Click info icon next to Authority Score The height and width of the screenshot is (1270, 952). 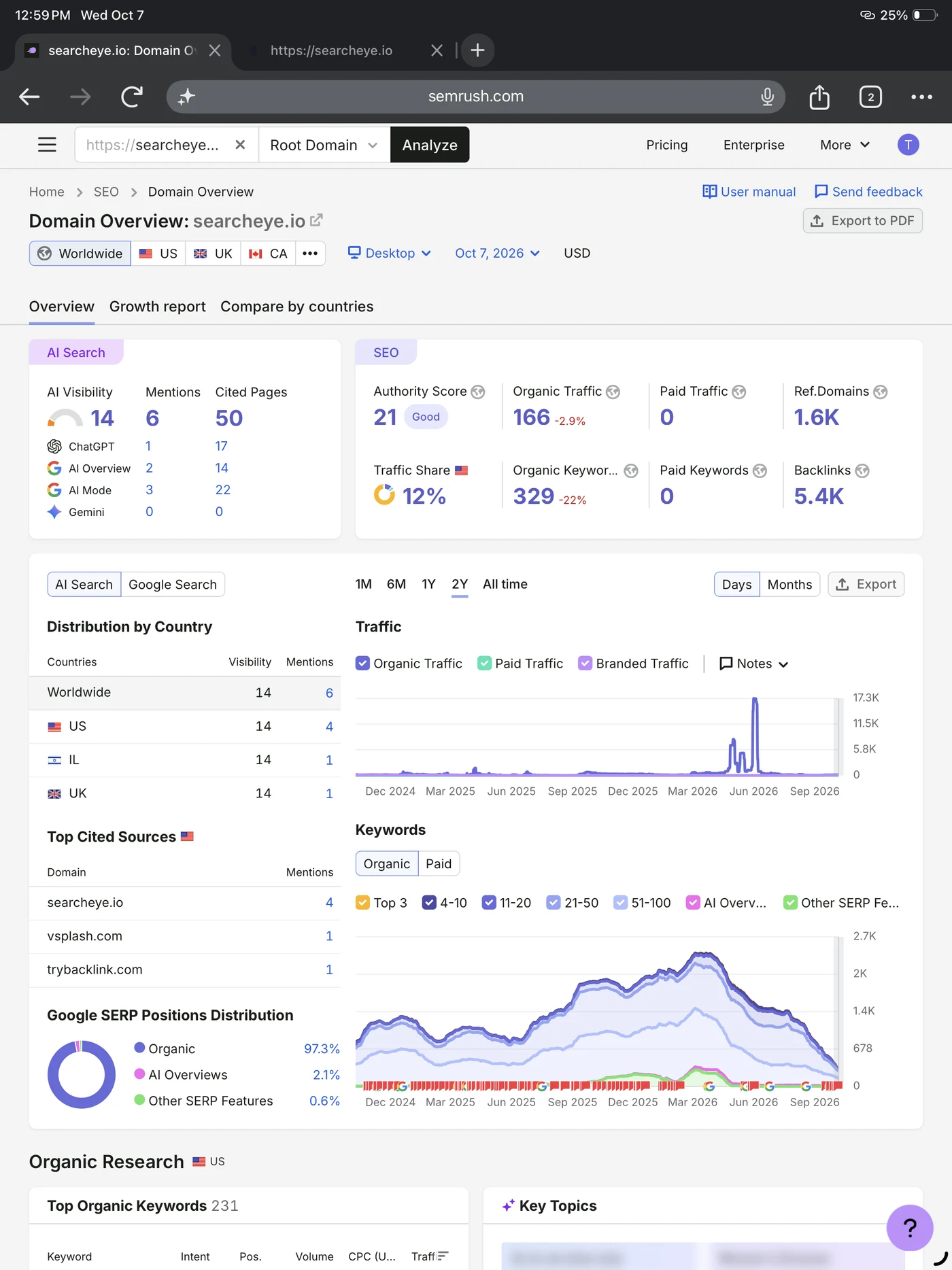click(478, 392)
